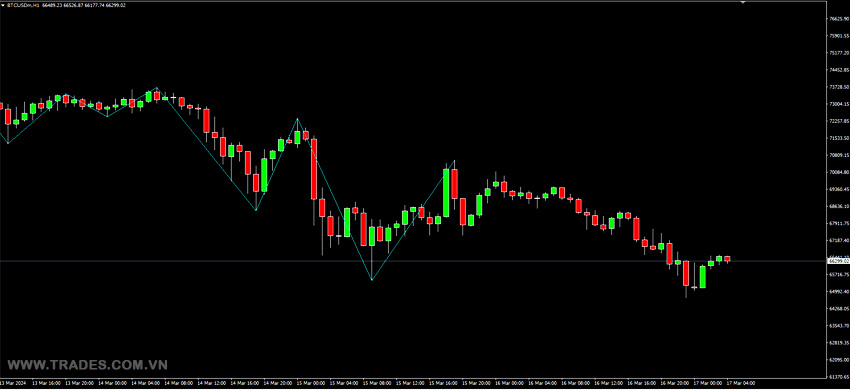Click the chart shift triangle marker at top

point(743,2)
